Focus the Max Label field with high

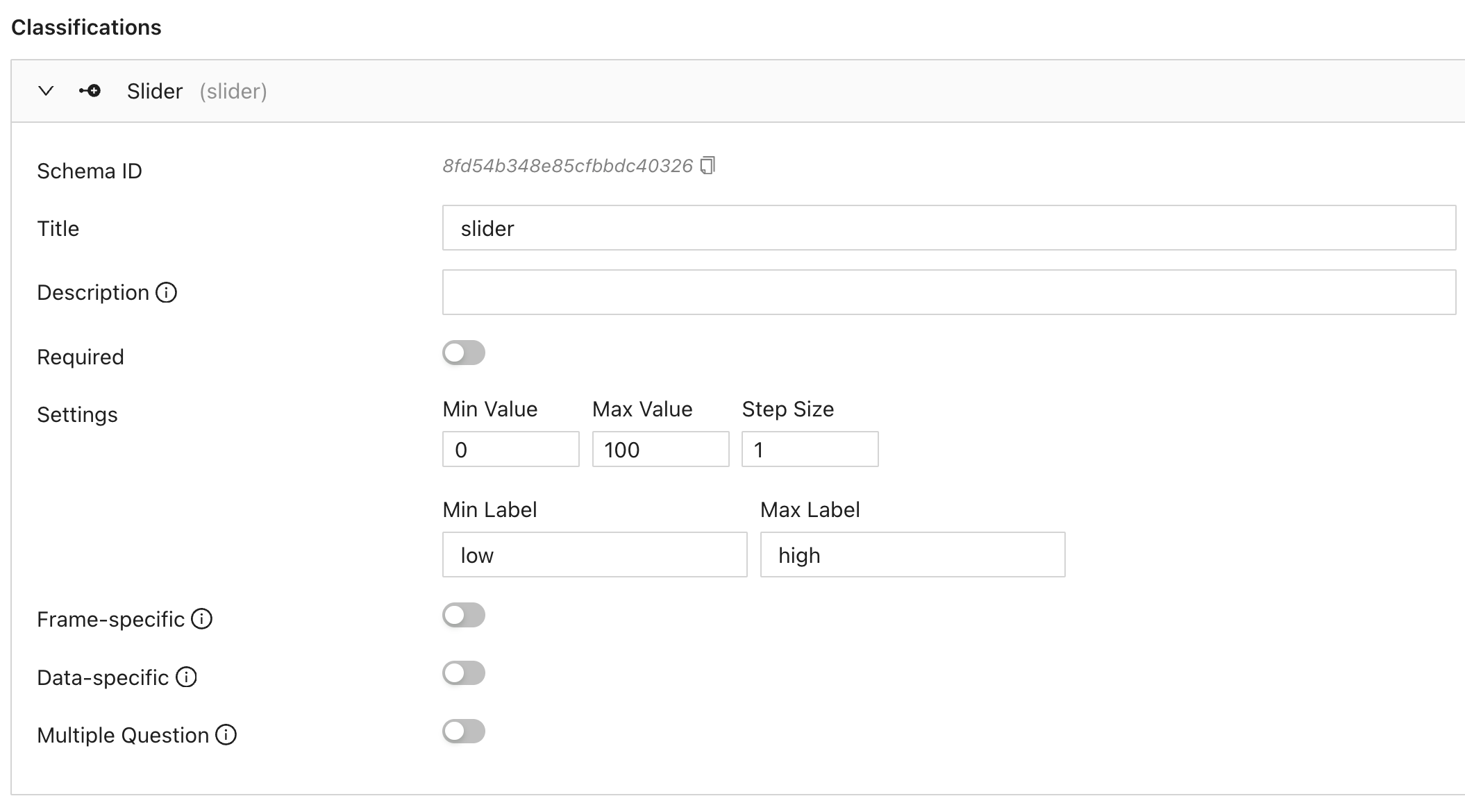913,555
